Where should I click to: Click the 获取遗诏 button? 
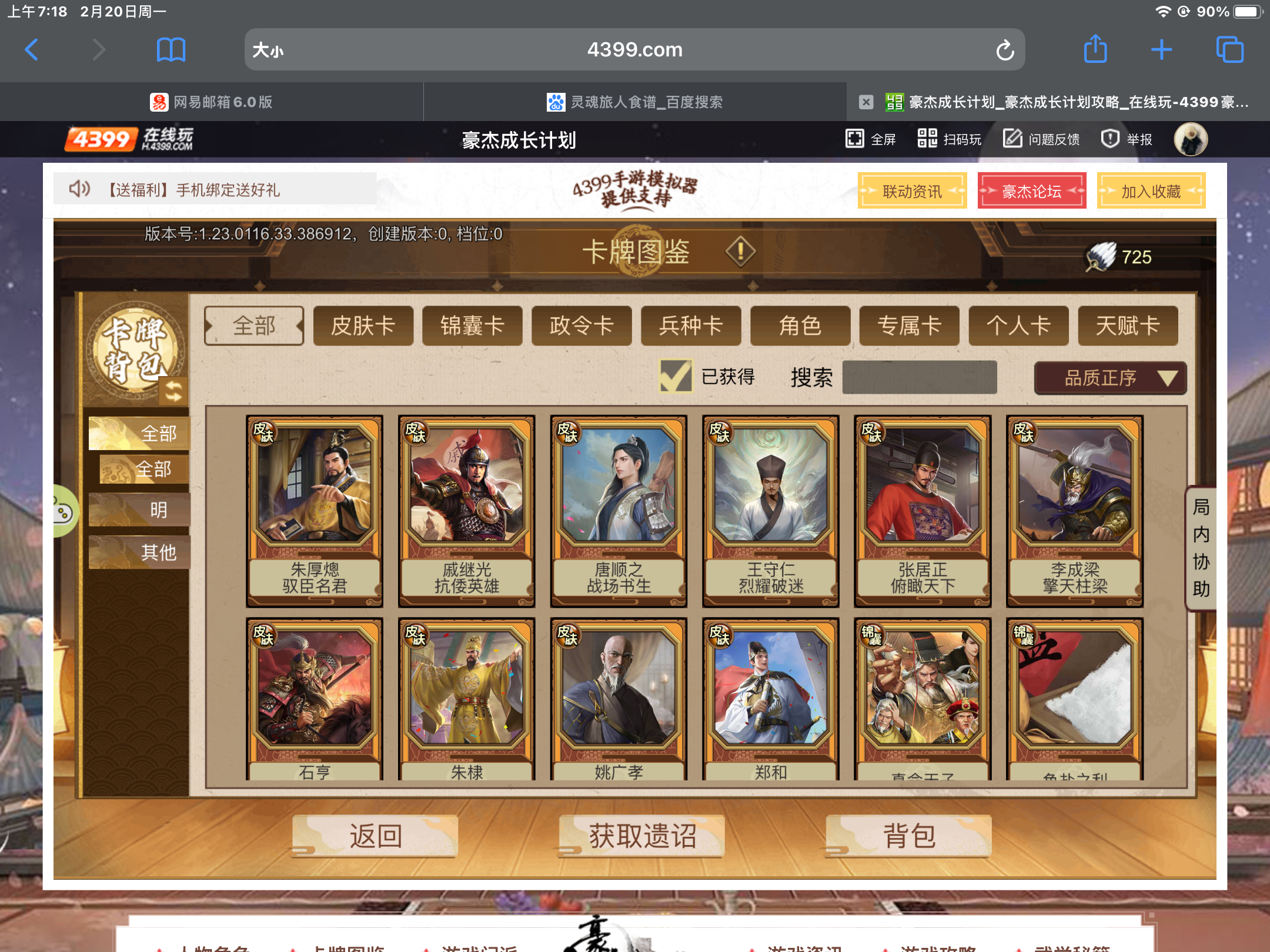click(x=641, y=835)
